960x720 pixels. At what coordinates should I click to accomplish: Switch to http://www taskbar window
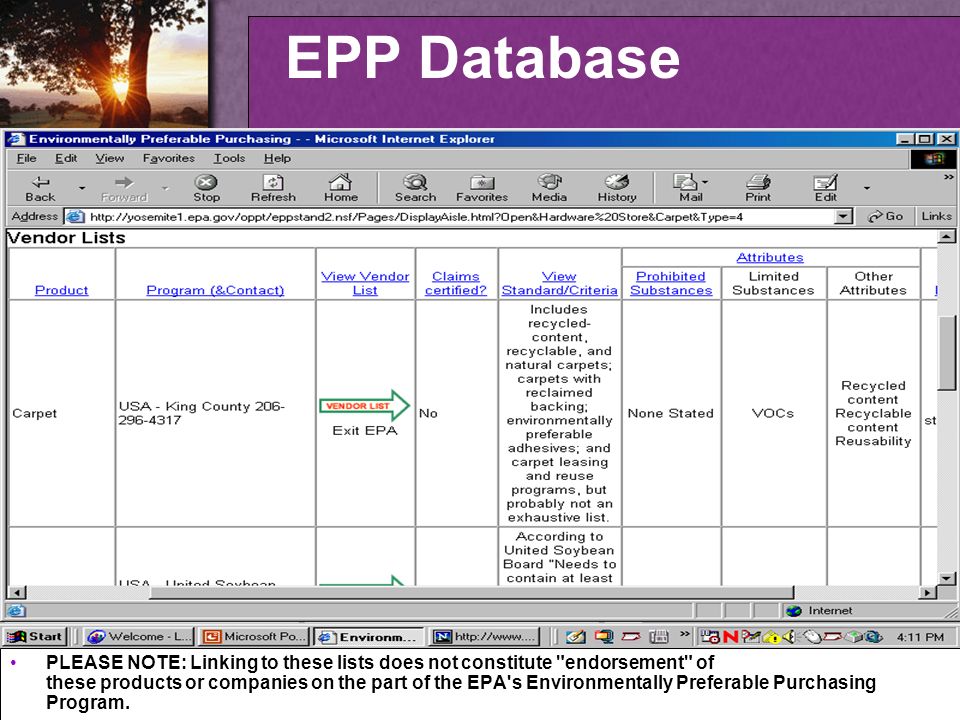coord(486,637)
